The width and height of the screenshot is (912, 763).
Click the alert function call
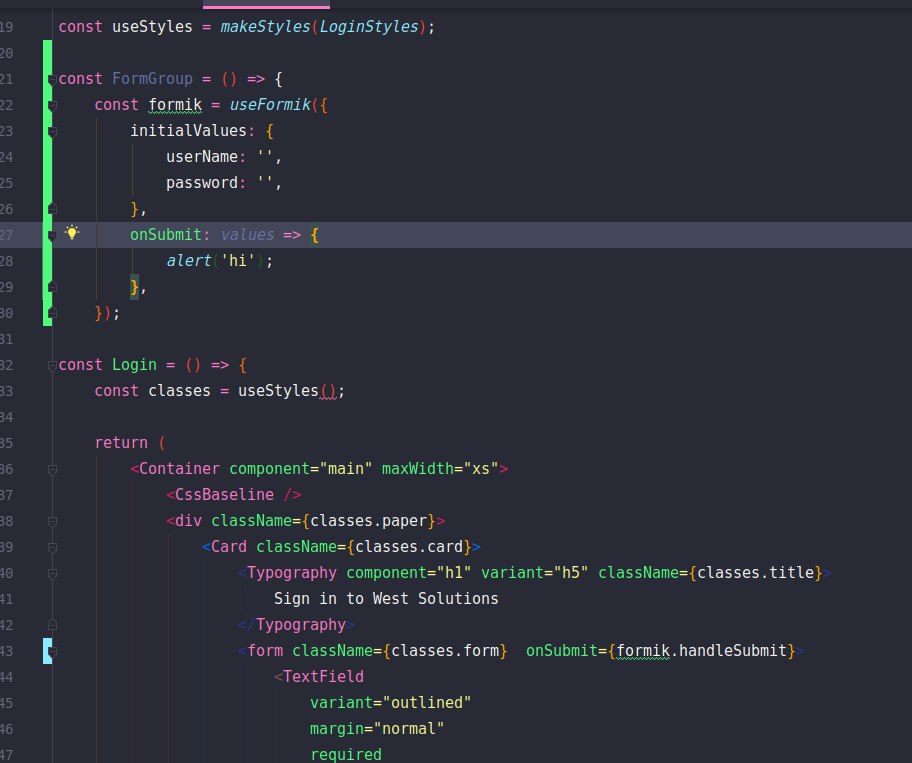pyautogui.click(x=188, y=261)
